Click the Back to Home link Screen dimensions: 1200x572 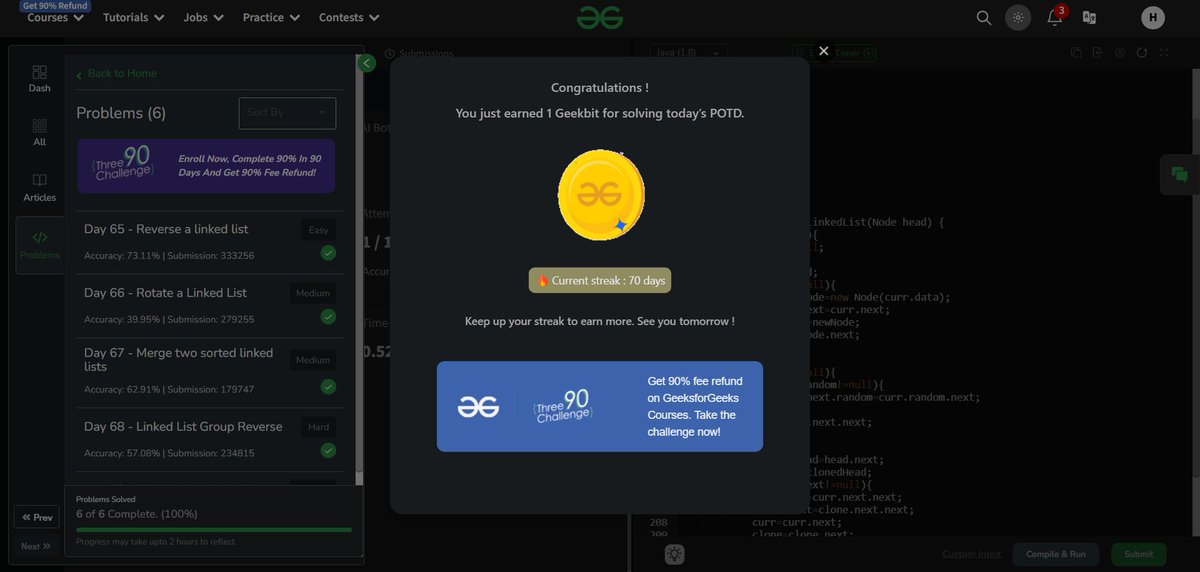click(116, 73)
